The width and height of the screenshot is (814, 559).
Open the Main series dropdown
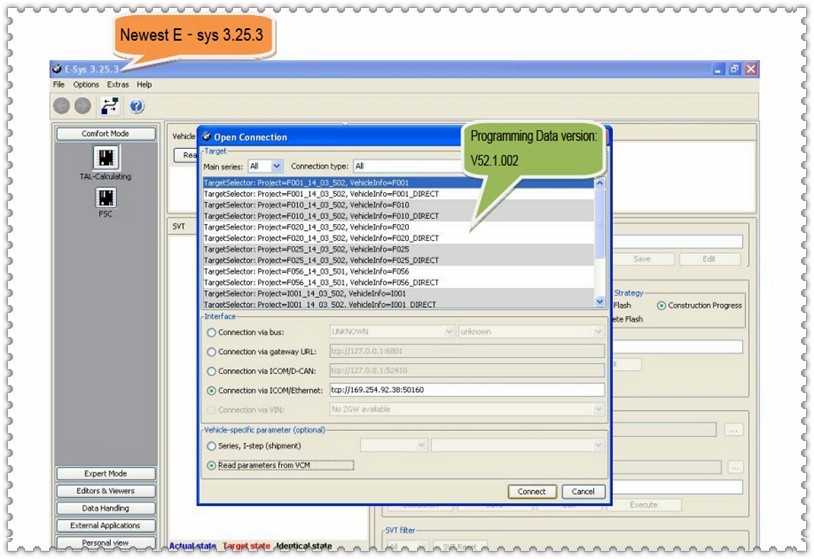coord(265,166)
